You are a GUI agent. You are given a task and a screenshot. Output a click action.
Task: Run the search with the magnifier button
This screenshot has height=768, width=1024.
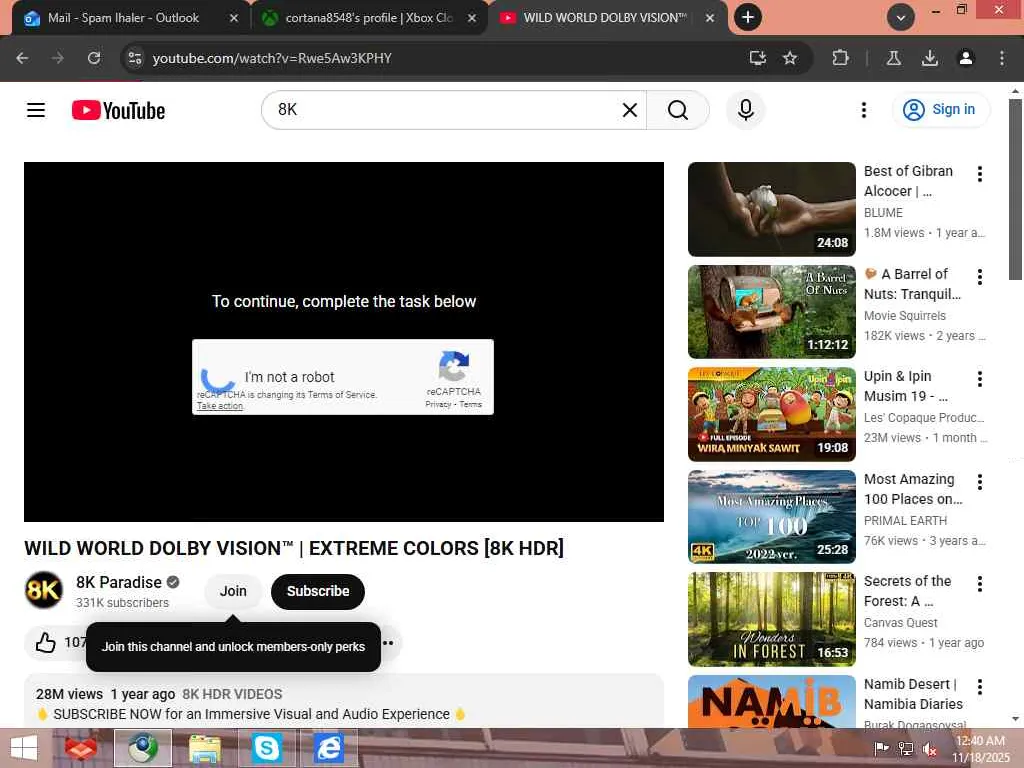(678, 110)
